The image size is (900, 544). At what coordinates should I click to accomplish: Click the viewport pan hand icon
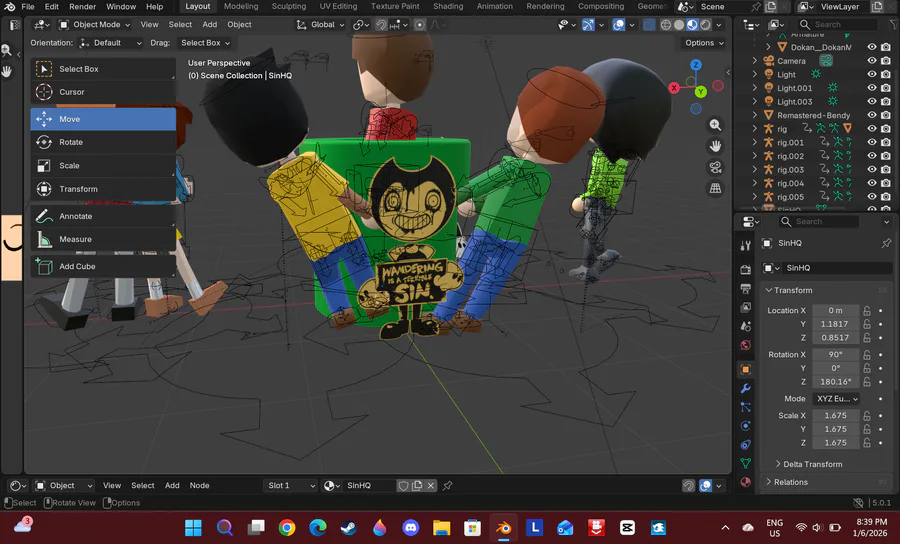tap(715, 146)
